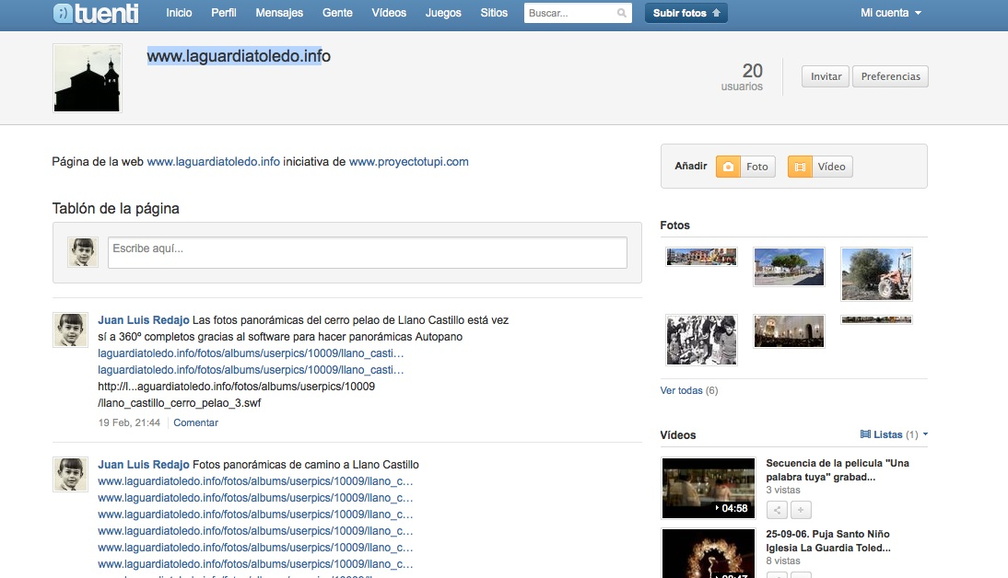
Task: Open www.laguardiatoledo.info link in description
Action: click(x=213, y=161)
